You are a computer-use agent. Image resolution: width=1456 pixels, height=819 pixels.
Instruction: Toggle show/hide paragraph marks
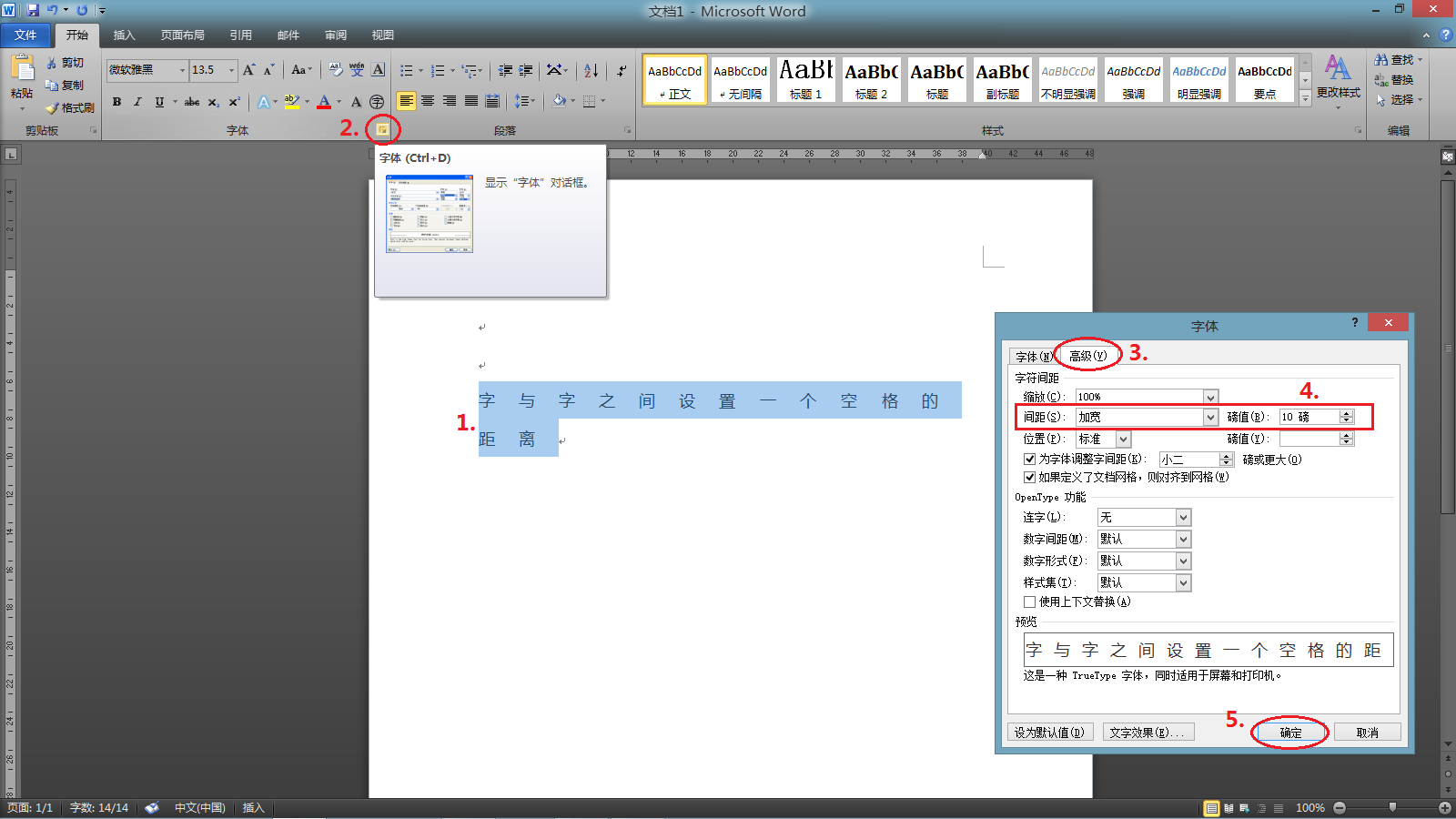pos(622,70)
